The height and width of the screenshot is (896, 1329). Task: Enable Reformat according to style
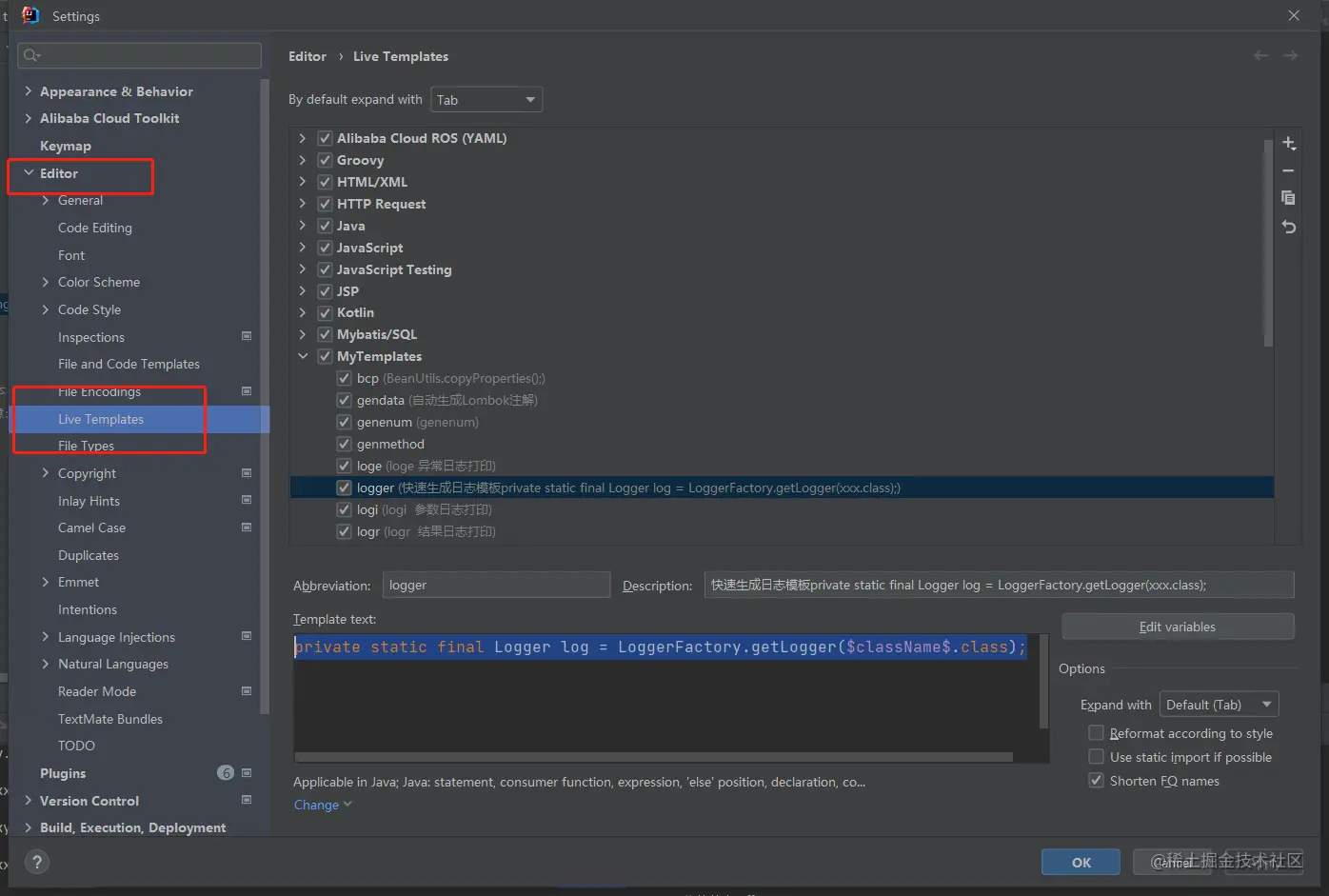tap(1096, 733)
